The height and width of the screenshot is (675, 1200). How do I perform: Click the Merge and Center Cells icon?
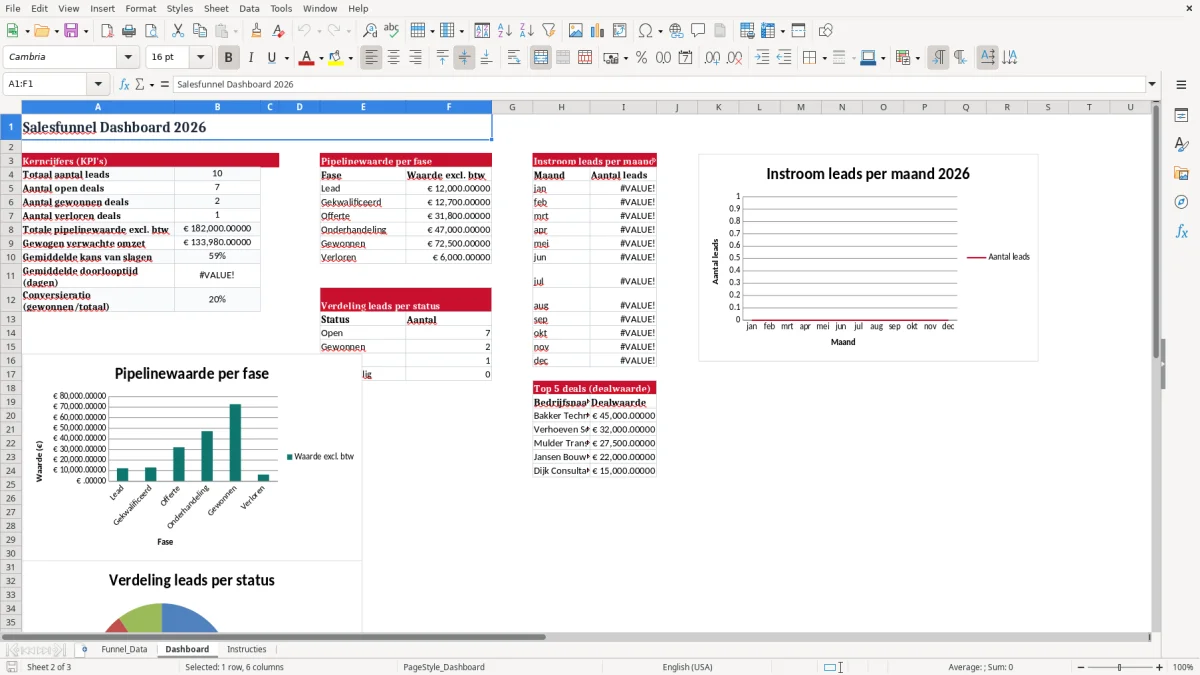pyautogui.click(x=541, y=58)
